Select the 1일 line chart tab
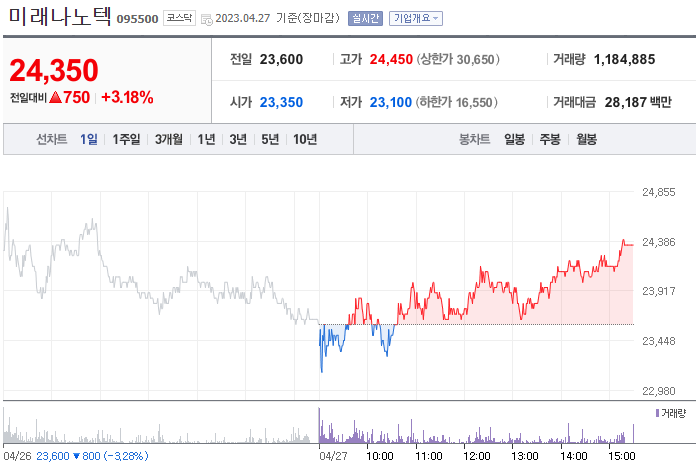 (x=89, y=139)
